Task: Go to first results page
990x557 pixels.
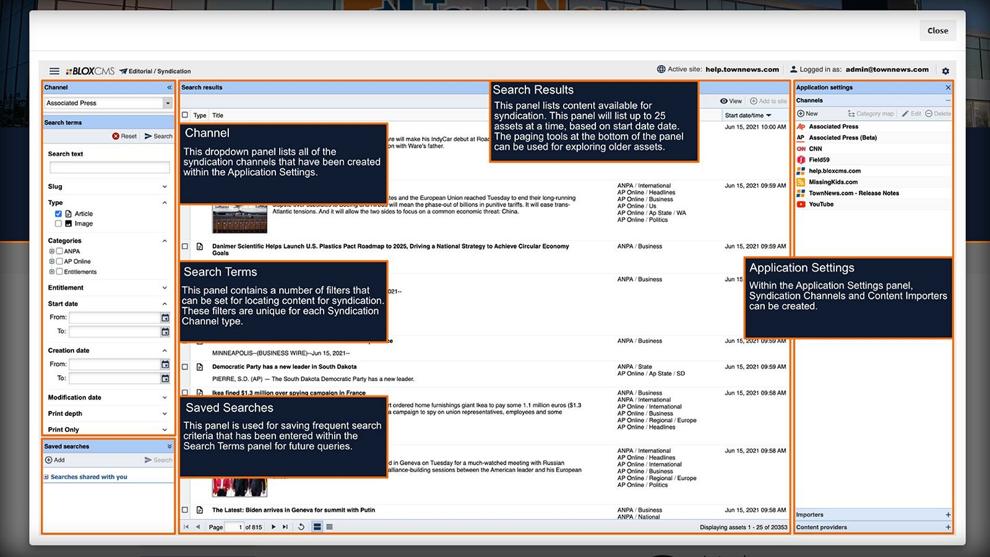Action: [186, 527]
